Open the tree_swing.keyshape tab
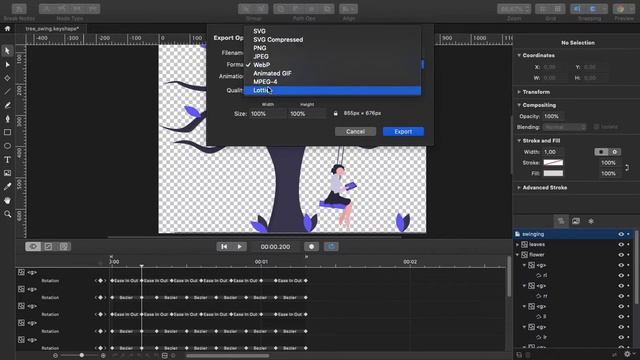Screen dimensions: 640x360 click(52, 29)
